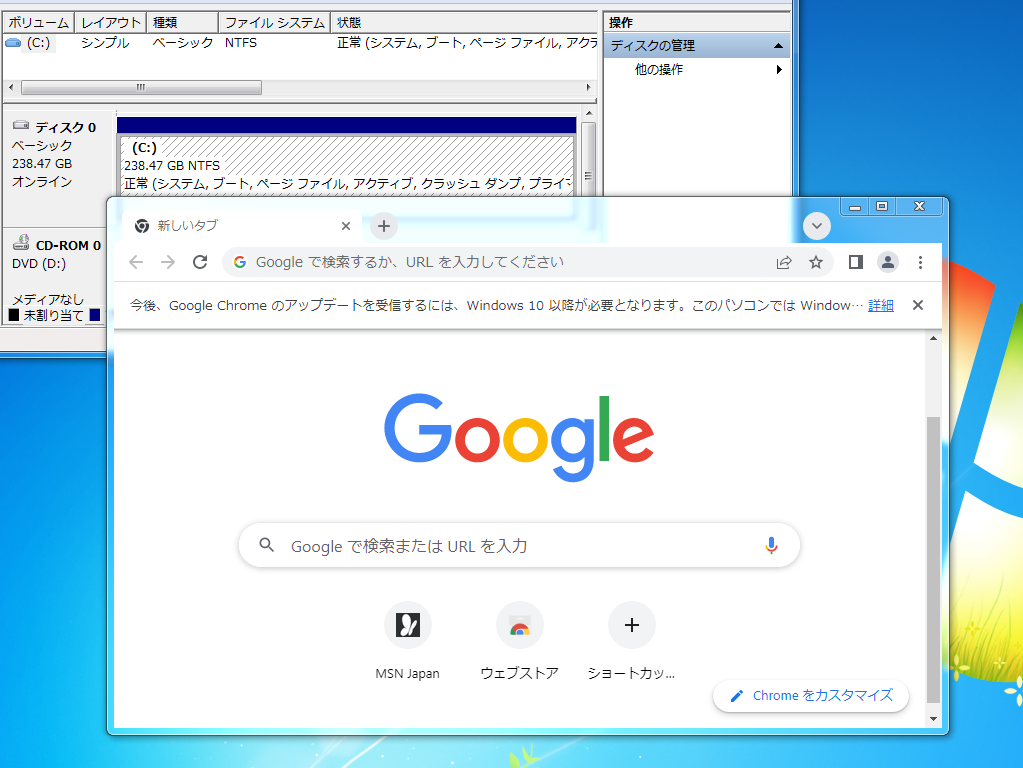Activate the voice search microphone
Viewport: 1023px width, 768px height.
coord(771,544)
